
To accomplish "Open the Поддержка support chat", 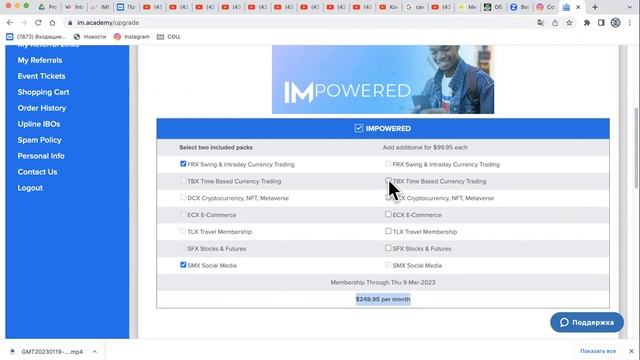I will tap(587, 322).
